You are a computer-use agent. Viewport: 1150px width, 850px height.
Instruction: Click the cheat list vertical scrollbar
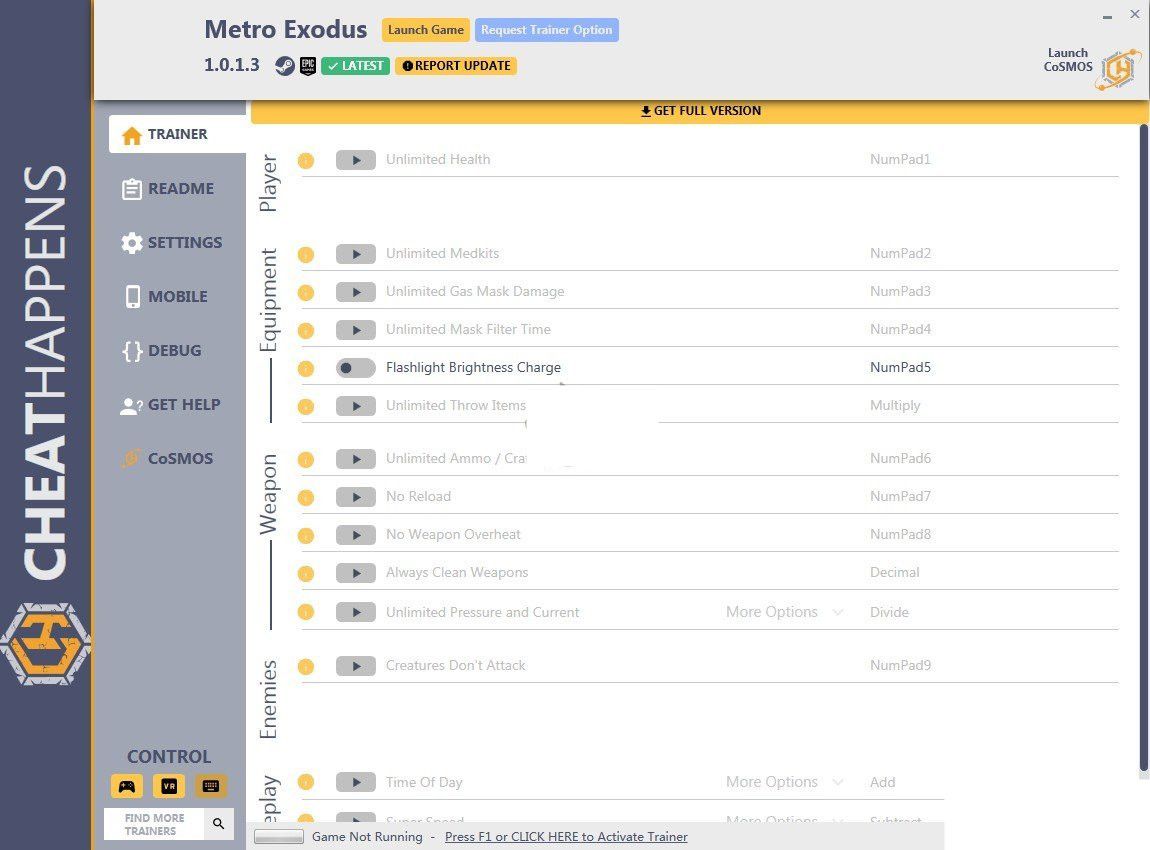(1143, 447)
